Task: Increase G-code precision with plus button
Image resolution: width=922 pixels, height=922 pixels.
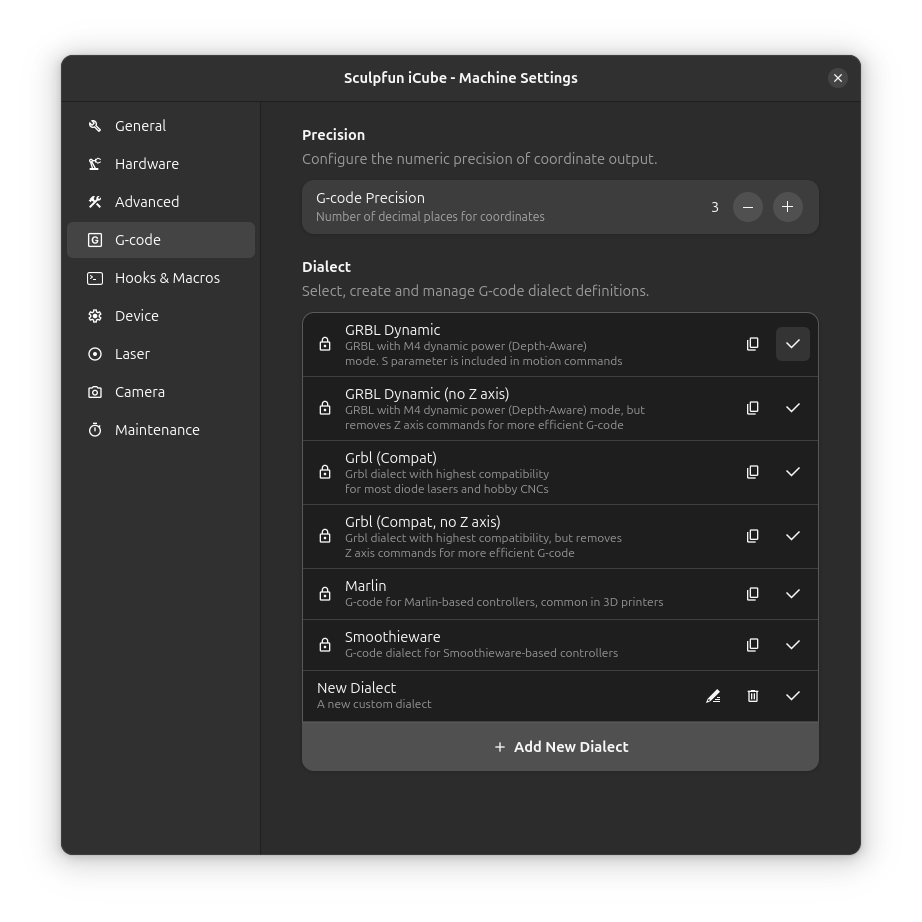Action: pos(787,207)
